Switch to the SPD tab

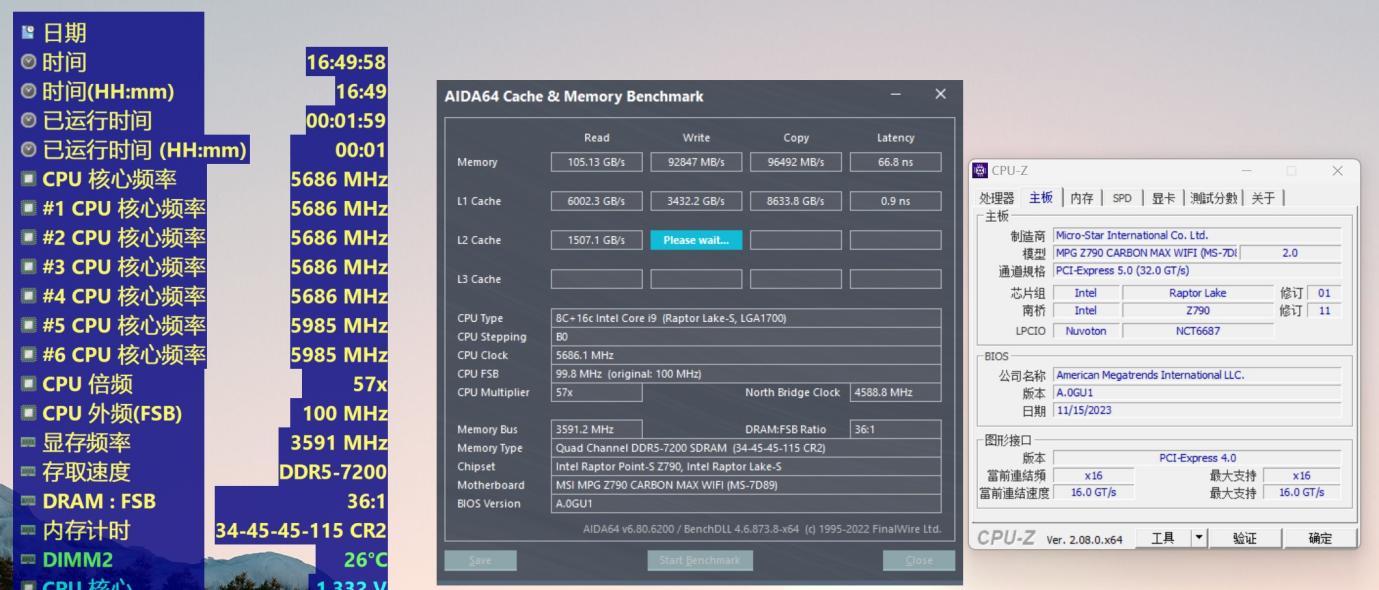pos(1122,198)
